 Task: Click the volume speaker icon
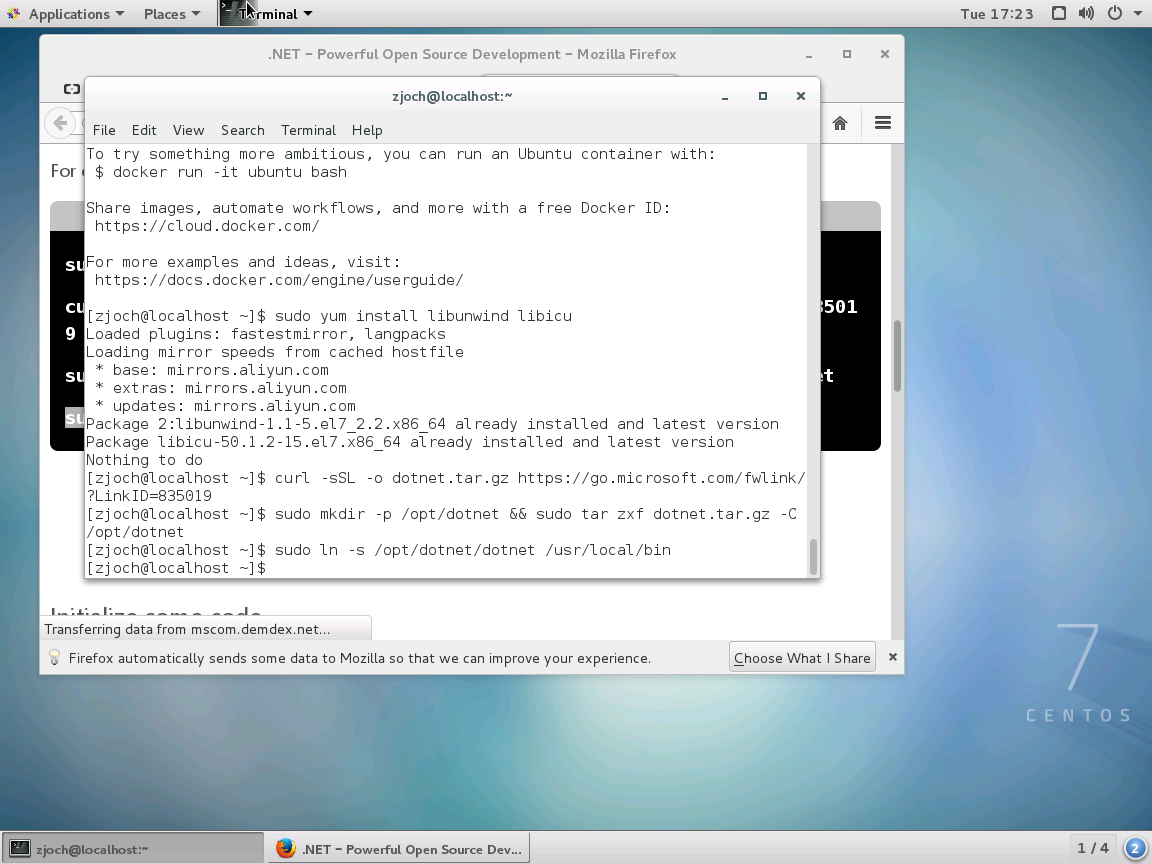pyautogui.click(x=1087, y=13)
